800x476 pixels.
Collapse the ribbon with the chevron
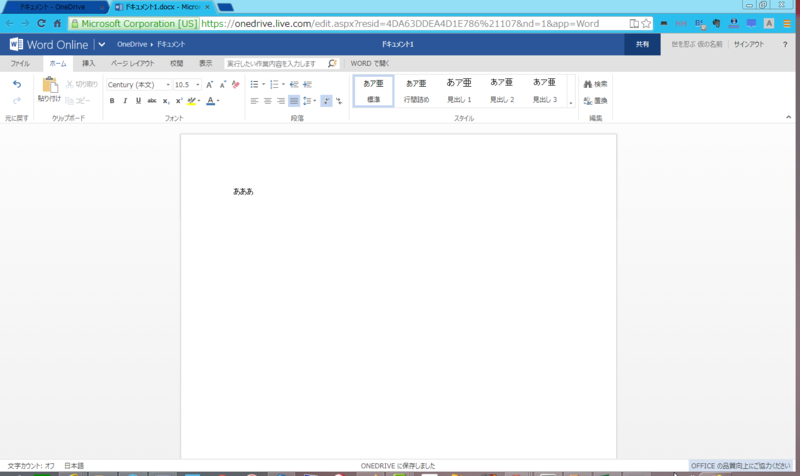pyautogui.click(x=788, y=117)
